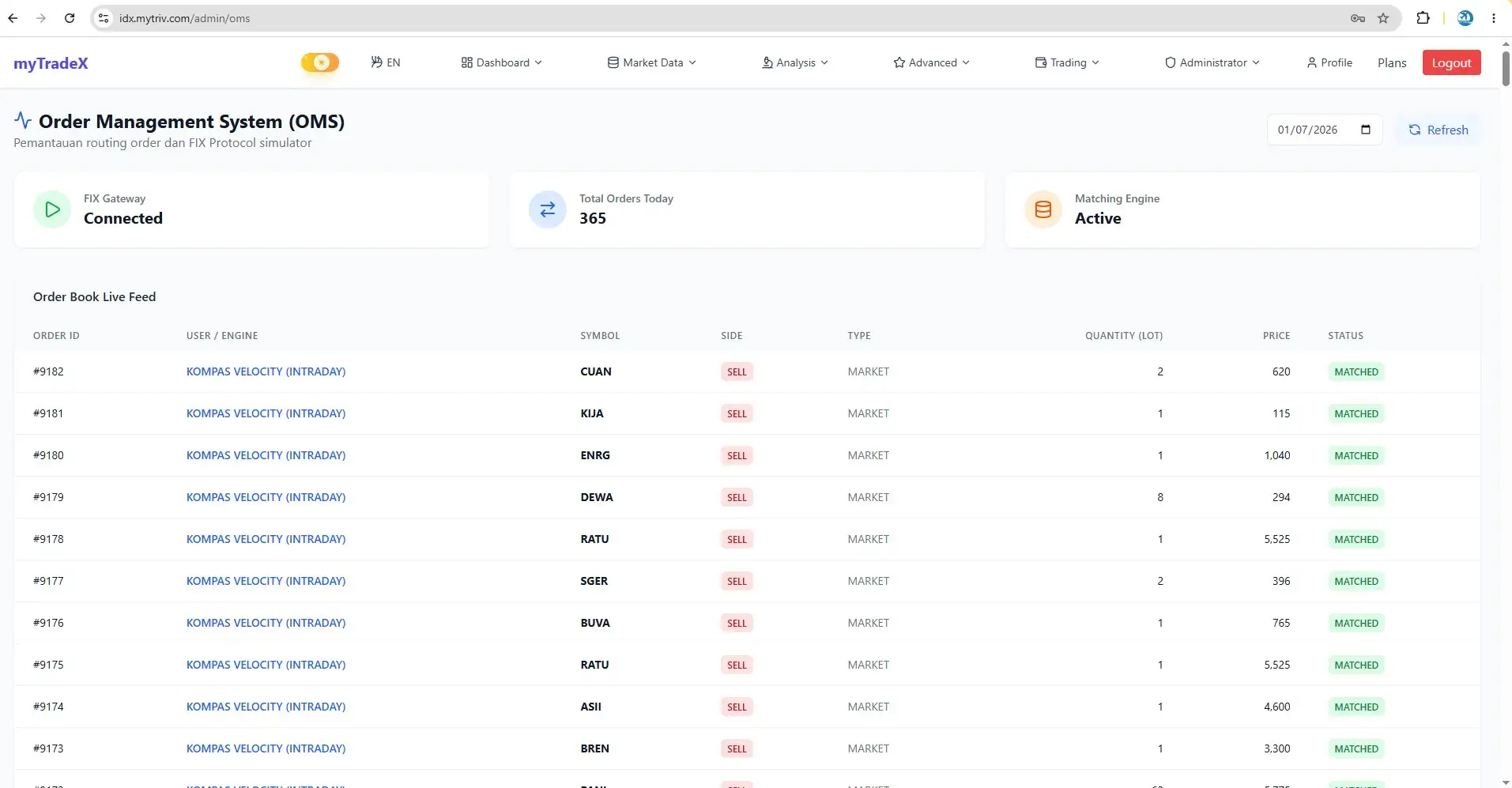Click the ASII symbol cell
The height and width of the screenshot is (788, 1512).
pyautogui.click(x=591, y=707)
